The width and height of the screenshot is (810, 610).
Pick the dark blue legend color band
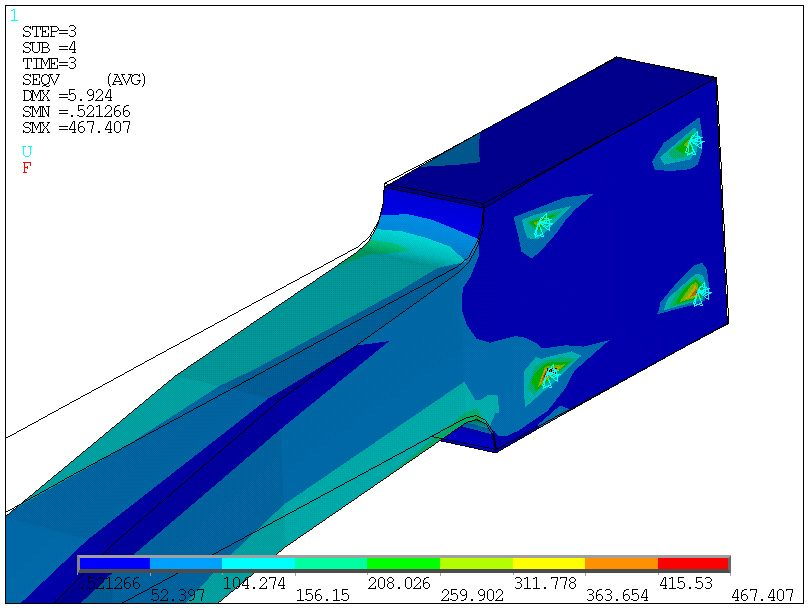[x=114, y=564]
